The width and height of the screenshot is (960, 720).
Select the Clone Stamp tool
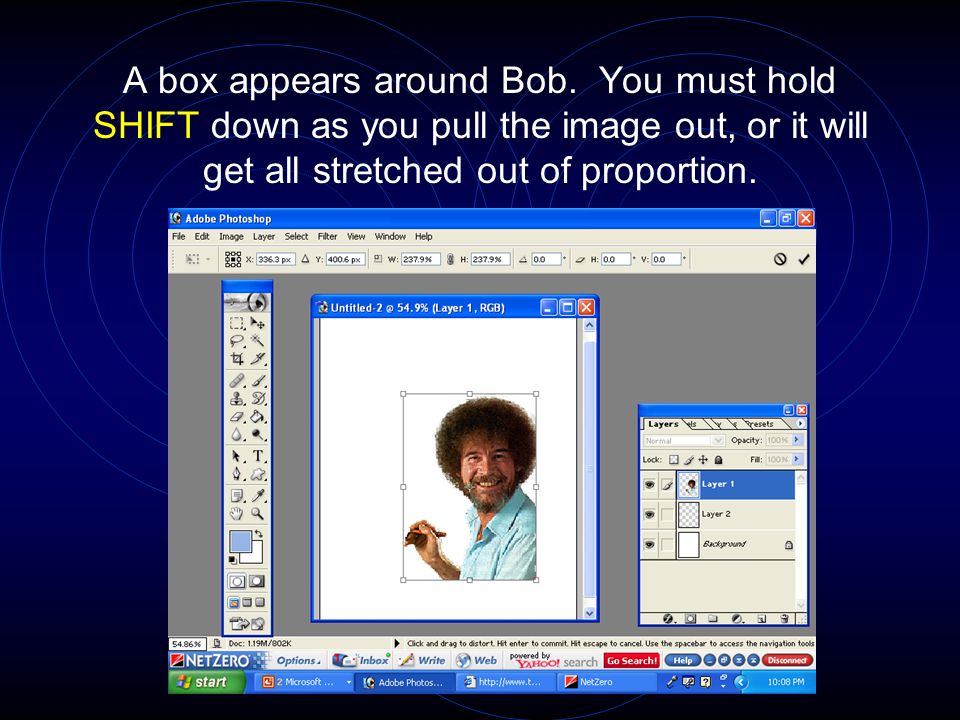(x=238, y=399)
